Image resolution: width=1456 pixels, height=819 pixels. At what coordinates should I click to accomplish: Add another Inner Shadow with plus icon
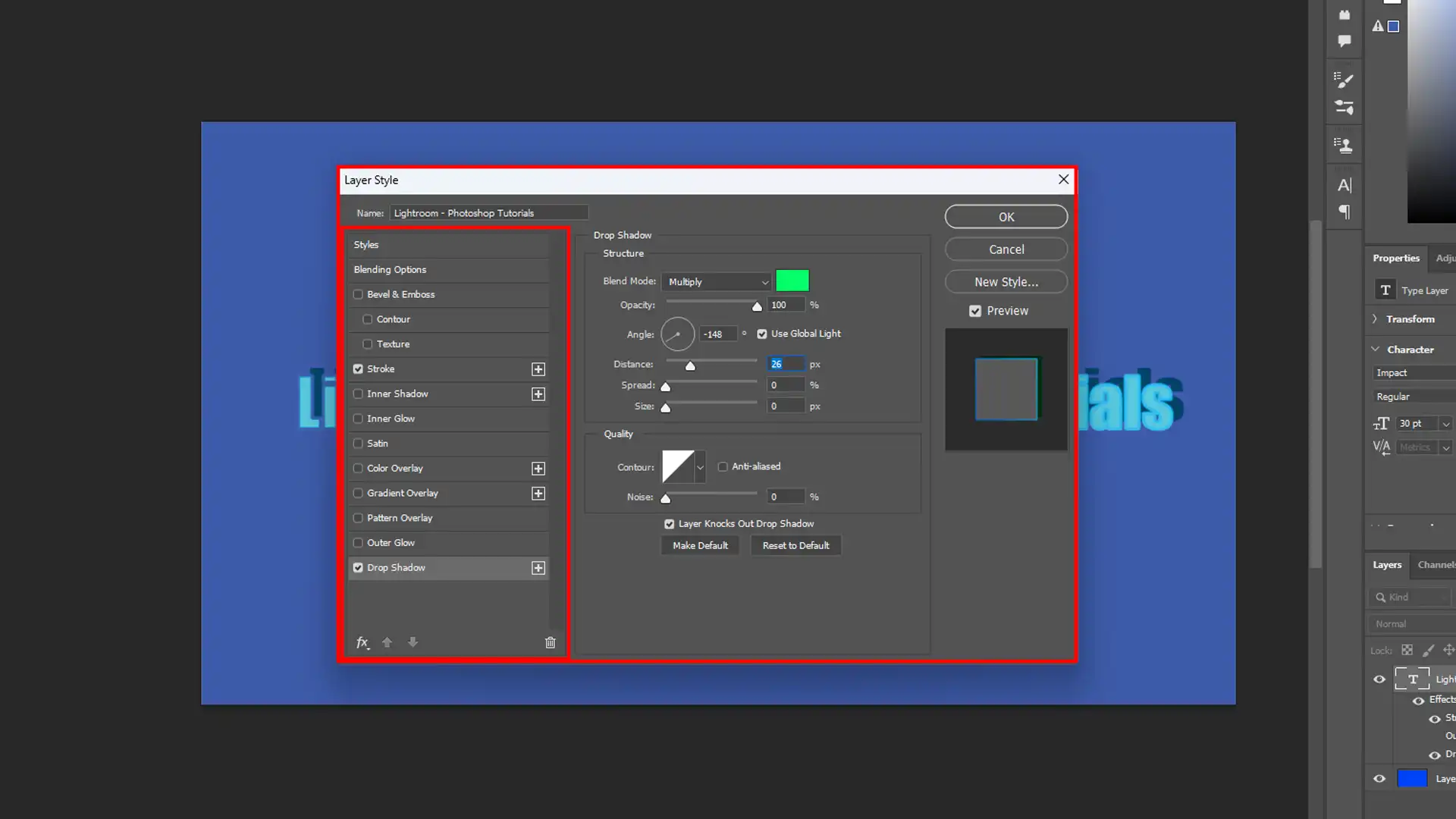[538, 394]
